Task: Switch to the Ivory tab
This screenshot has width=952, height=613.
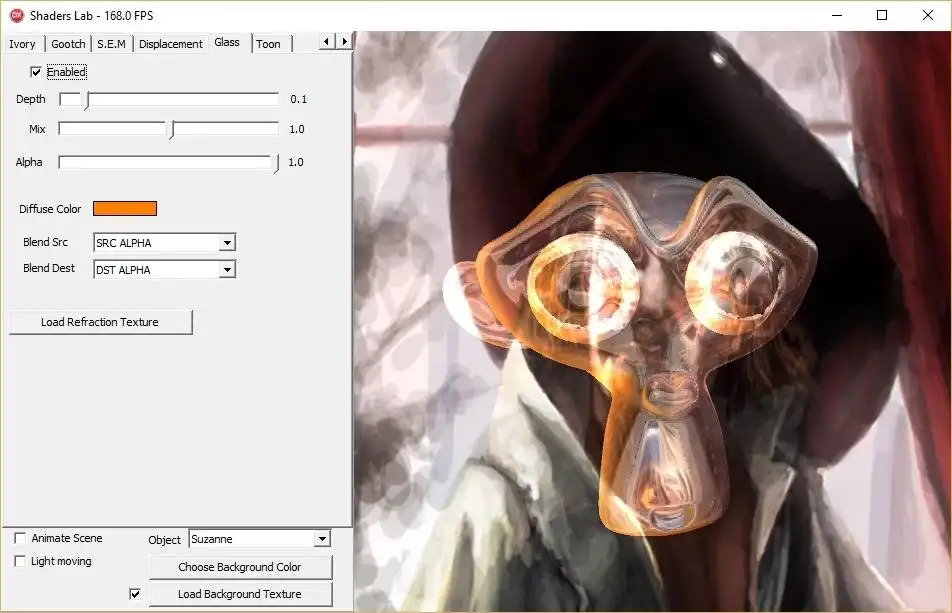Action: click(x=22, y=44)
